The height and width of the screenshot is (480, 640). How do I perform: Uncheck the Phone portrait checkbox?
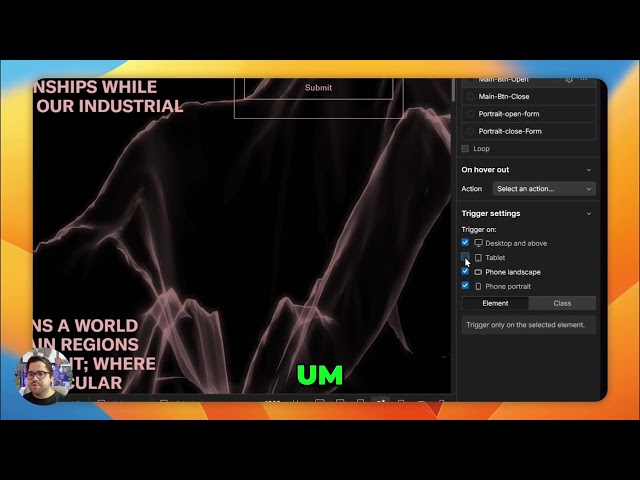(x=465, y=286)
